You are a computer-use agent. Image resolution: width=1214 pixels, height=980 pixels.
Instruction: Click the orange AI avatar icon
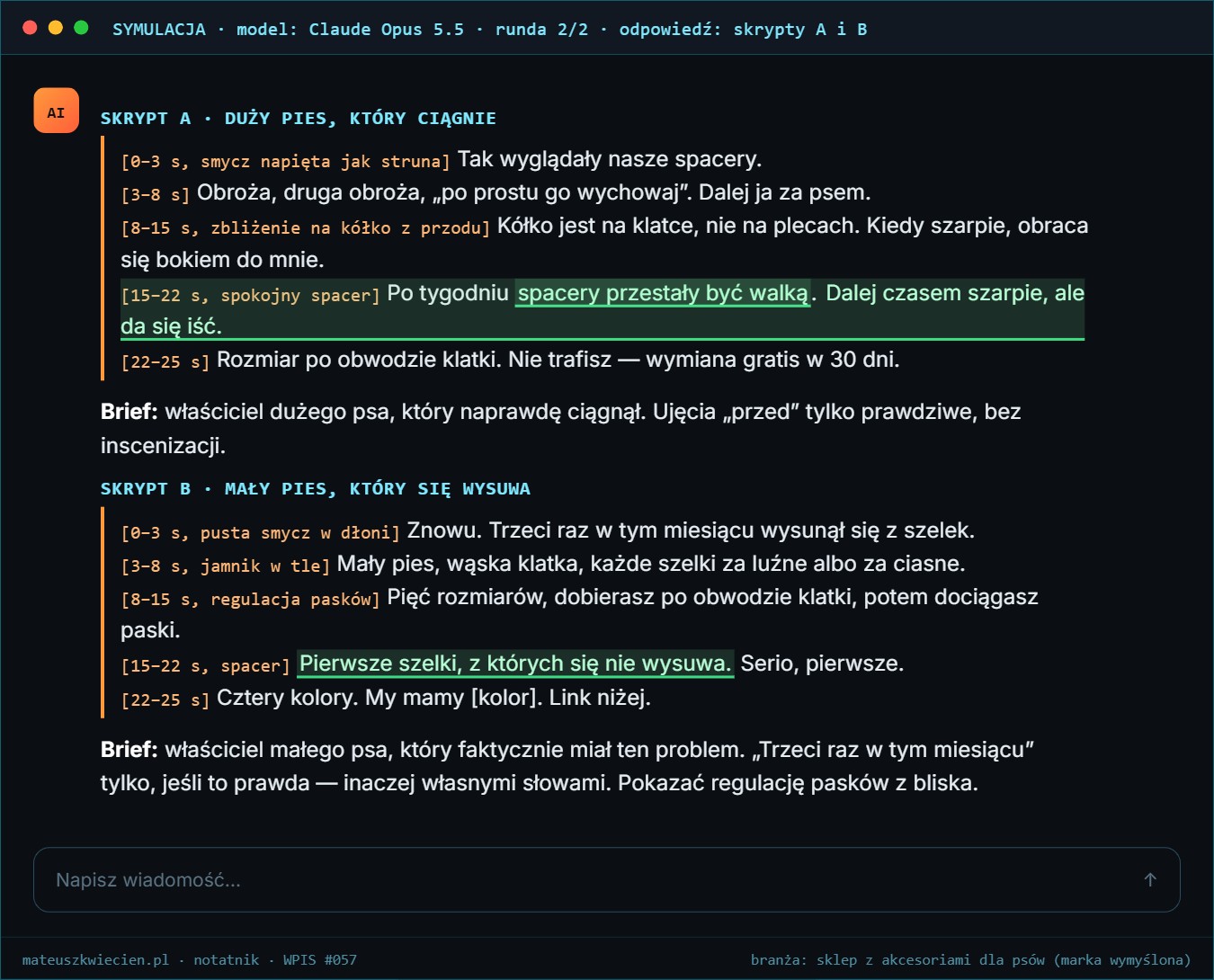click(56, 111)
